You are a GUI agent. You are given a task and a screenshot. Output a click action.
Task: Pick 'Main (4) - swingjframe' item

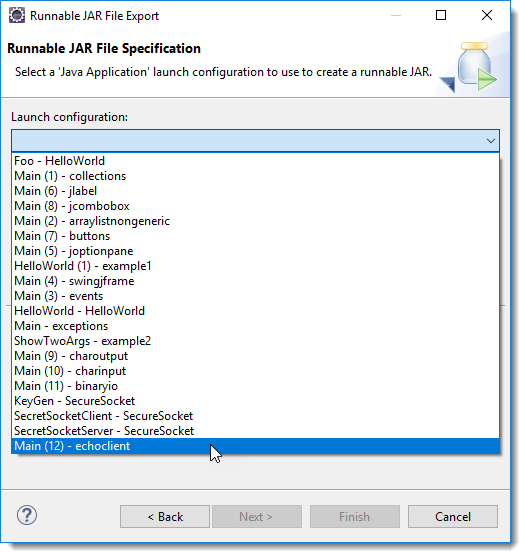pos(256,281)
